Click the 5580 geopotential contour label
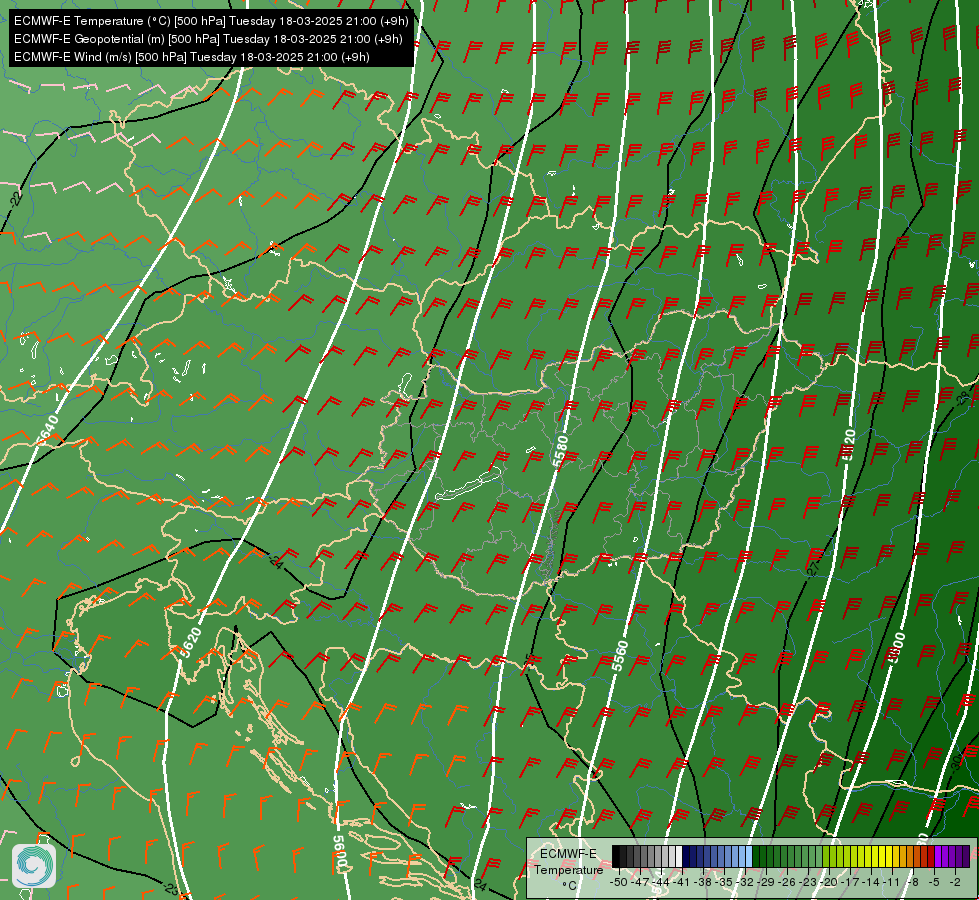 [x=560, y=452]
